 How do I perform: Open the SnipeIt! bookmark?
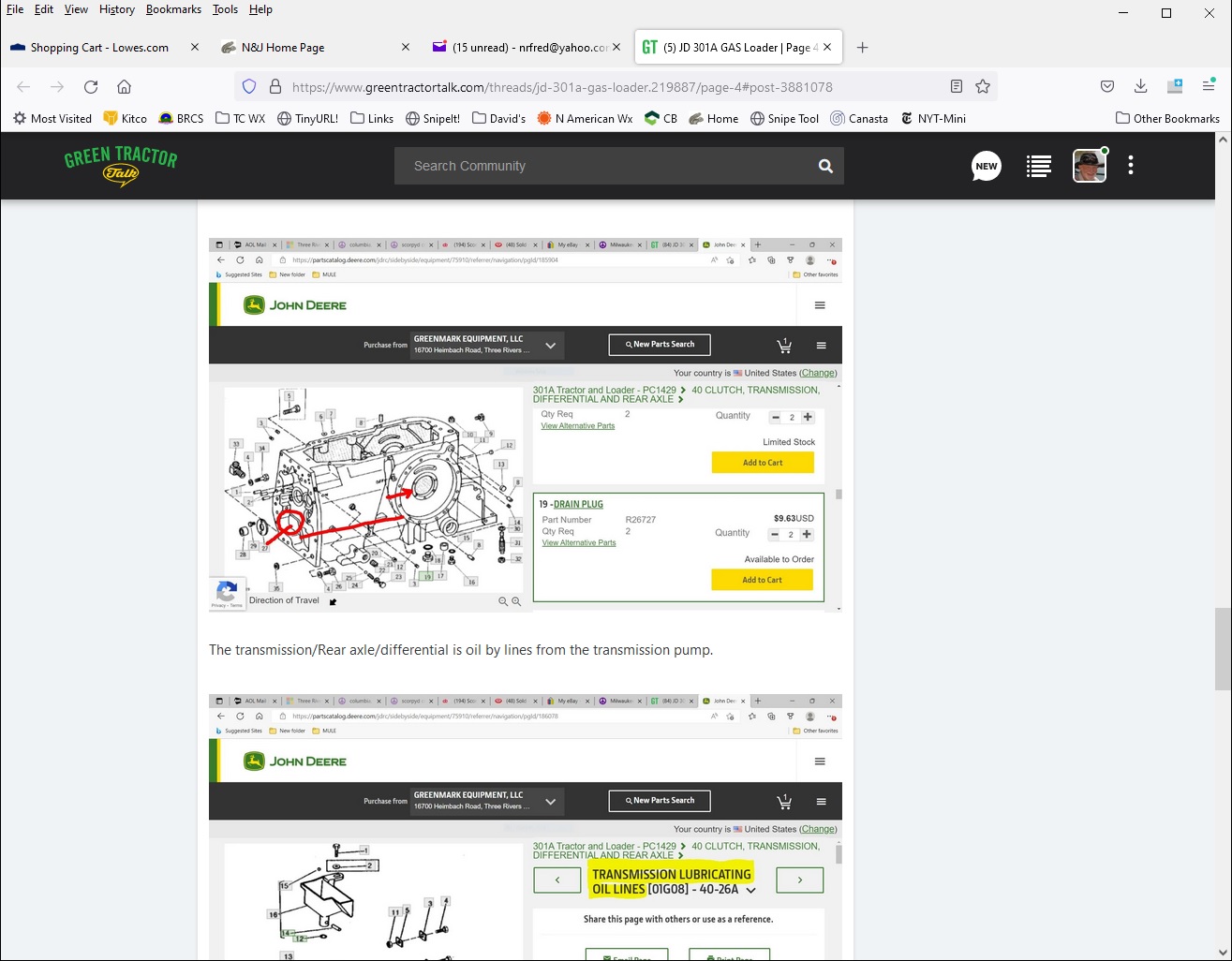point(433,119)
